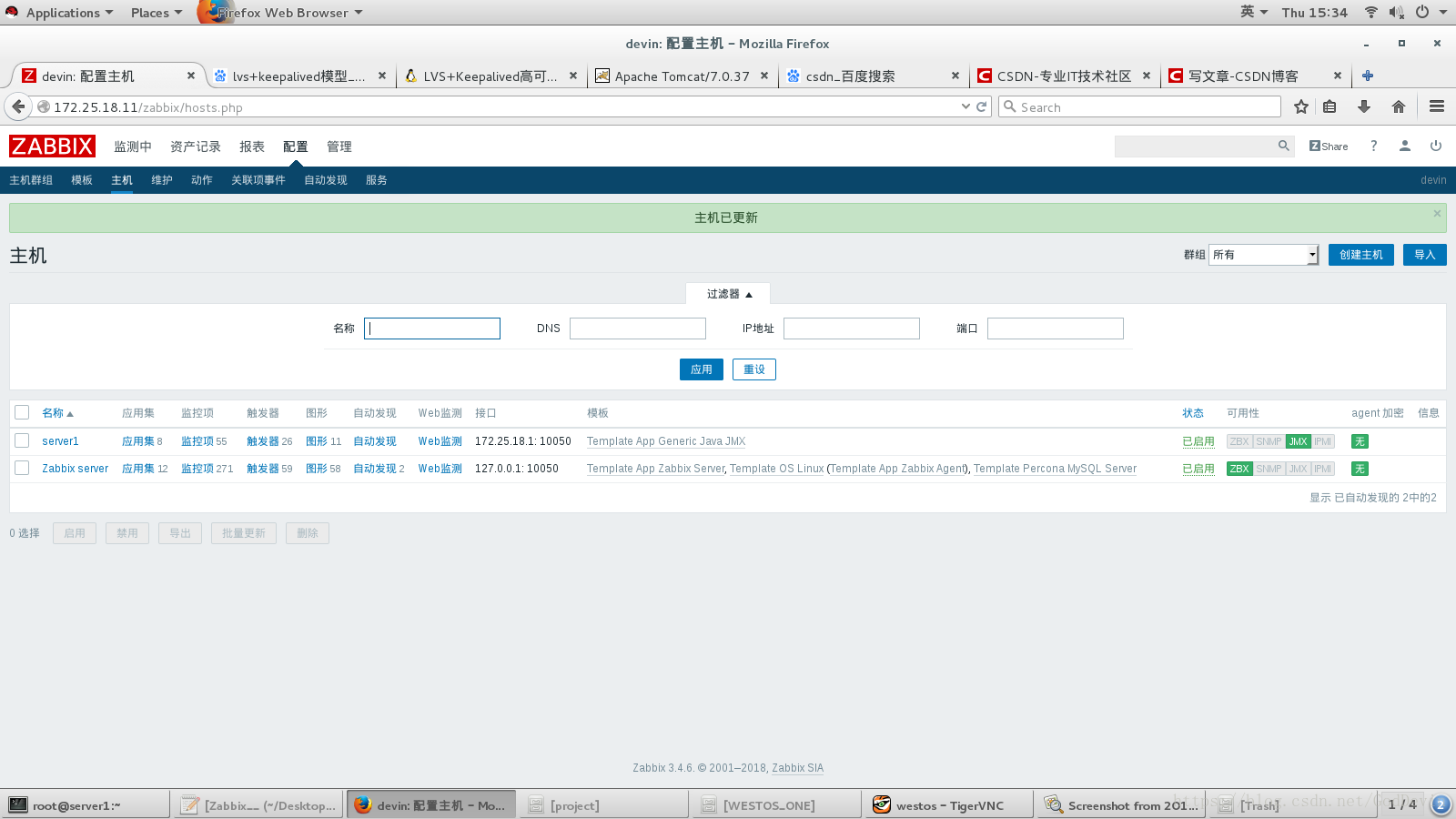Reload the page with the refresh icon

click(x=982, y=106)
